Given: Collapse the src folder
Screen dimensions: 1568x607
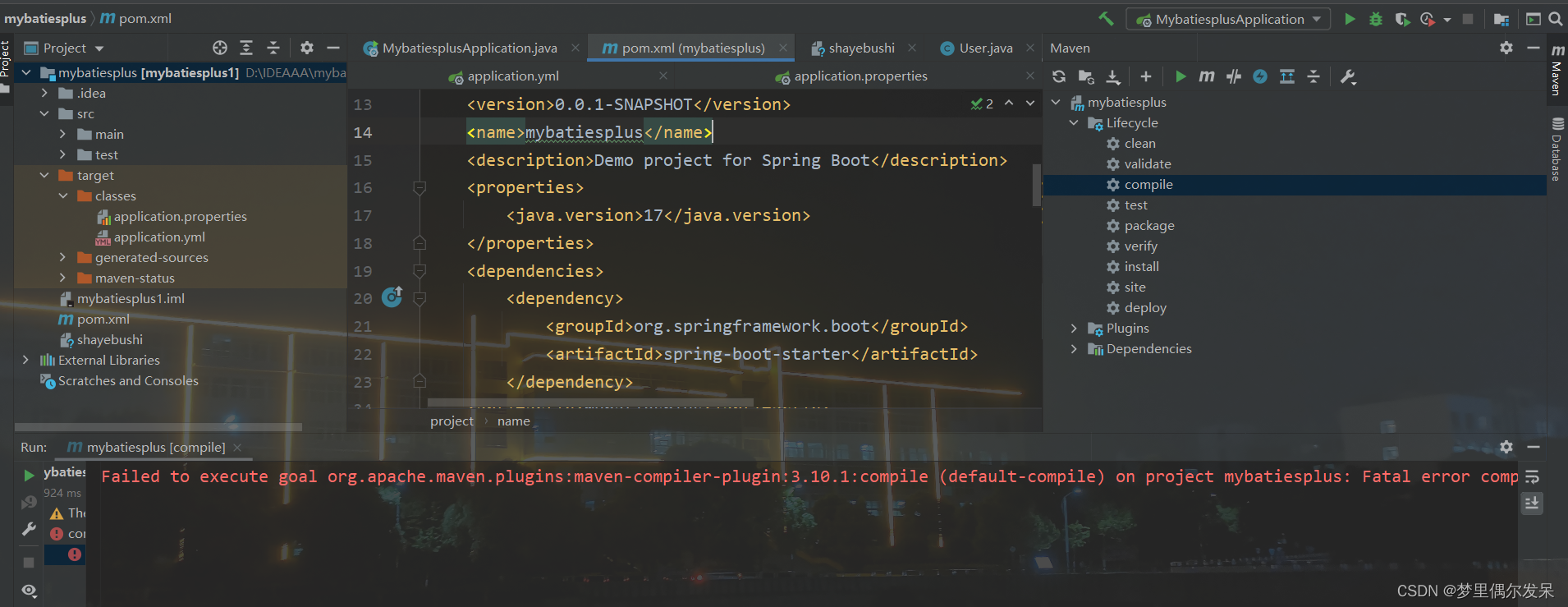Looking at the screenshot, I should [x=44, y=113].
